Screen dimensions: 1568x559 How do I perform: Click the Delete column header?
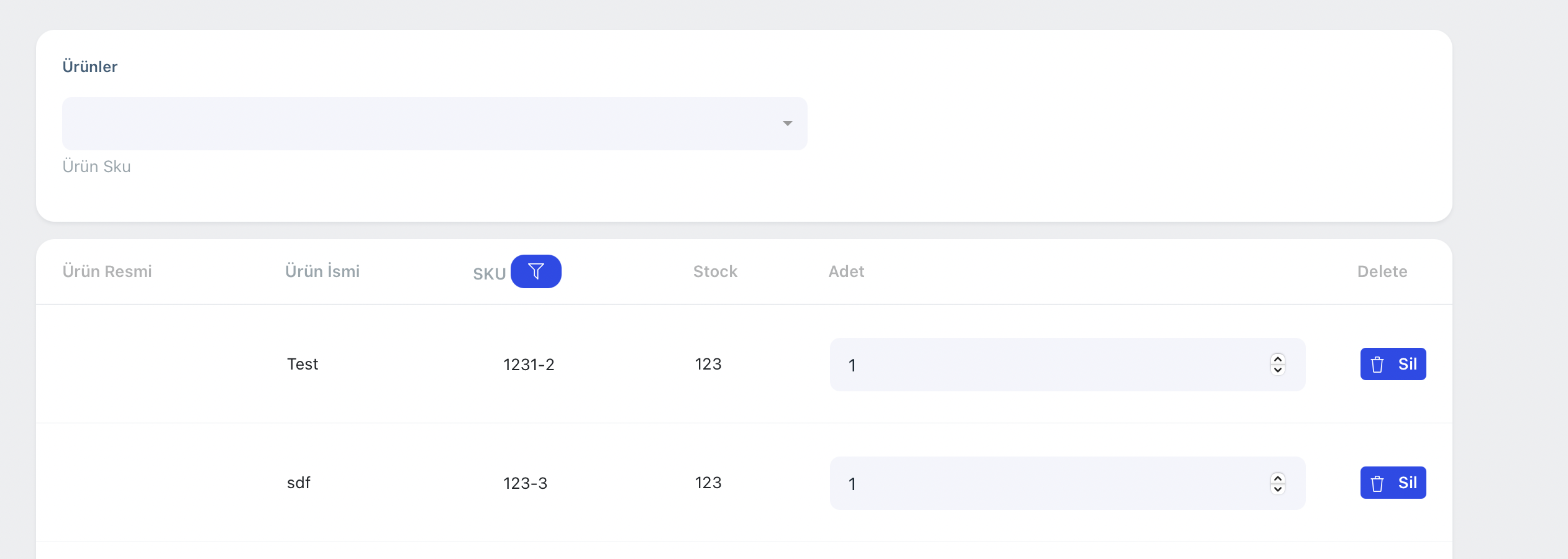(1382, 271)
